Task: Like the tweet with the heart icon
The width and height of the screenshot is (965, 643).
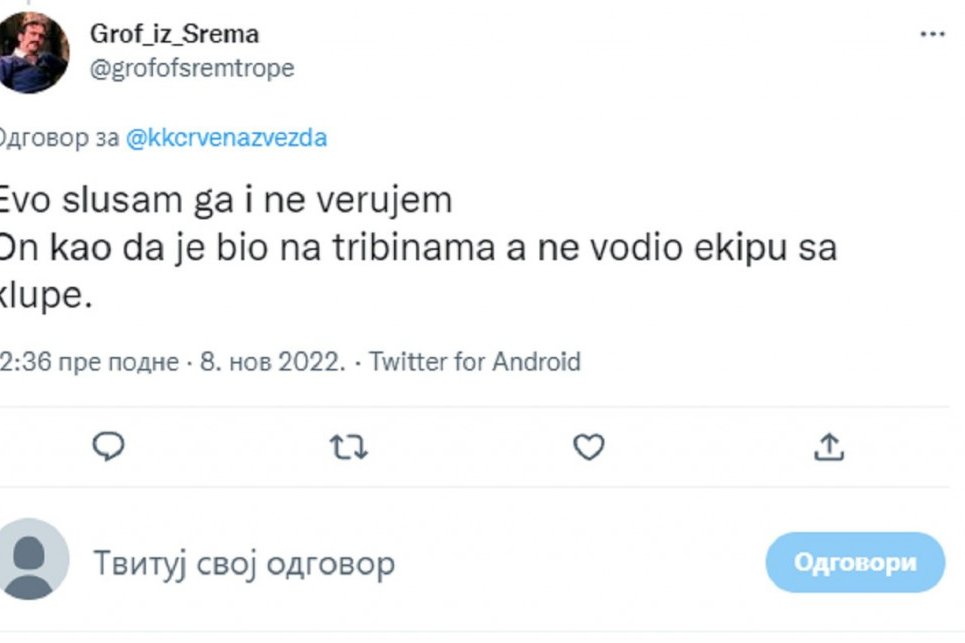Action: [x=588, y=448]
